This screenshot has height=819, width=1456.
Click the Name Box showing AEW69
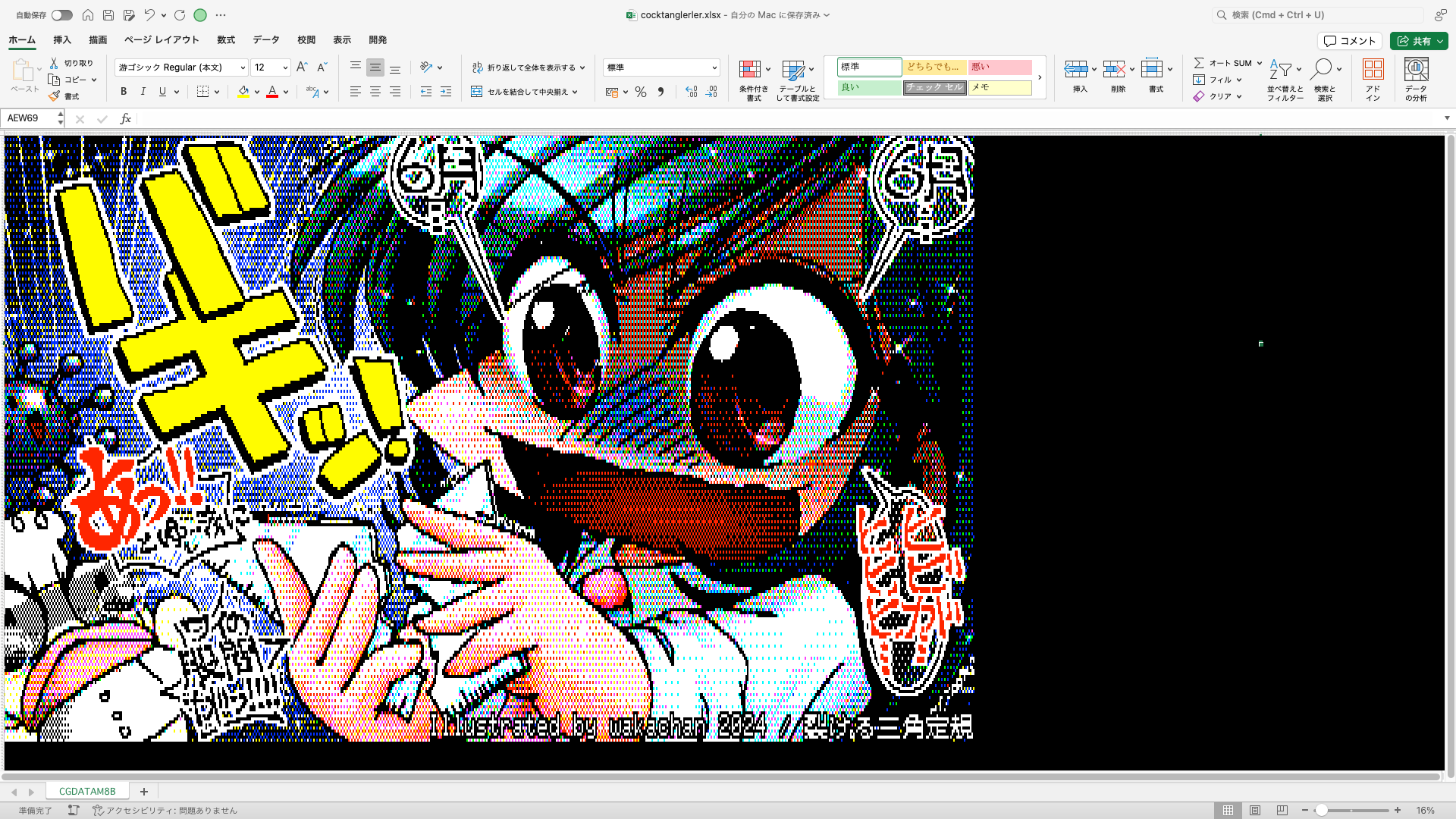click(30, 118)
